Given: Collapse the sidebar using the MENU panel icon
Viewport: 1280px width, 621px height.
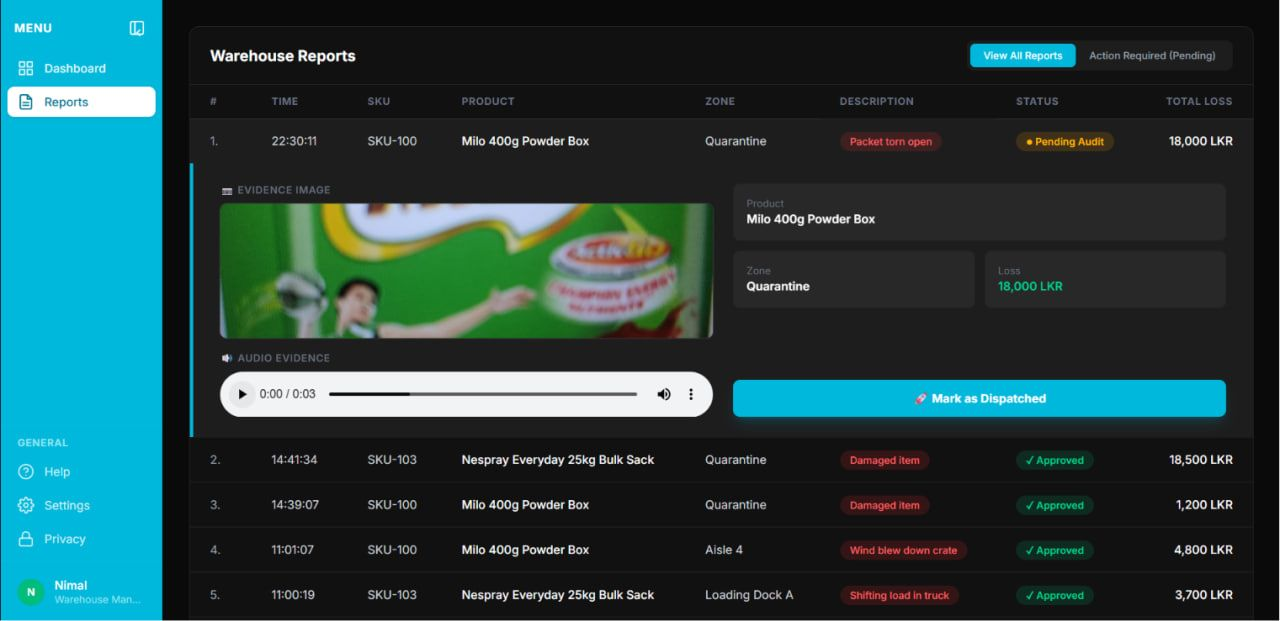Looking at the screenshot, I should (x=137, y=28).
